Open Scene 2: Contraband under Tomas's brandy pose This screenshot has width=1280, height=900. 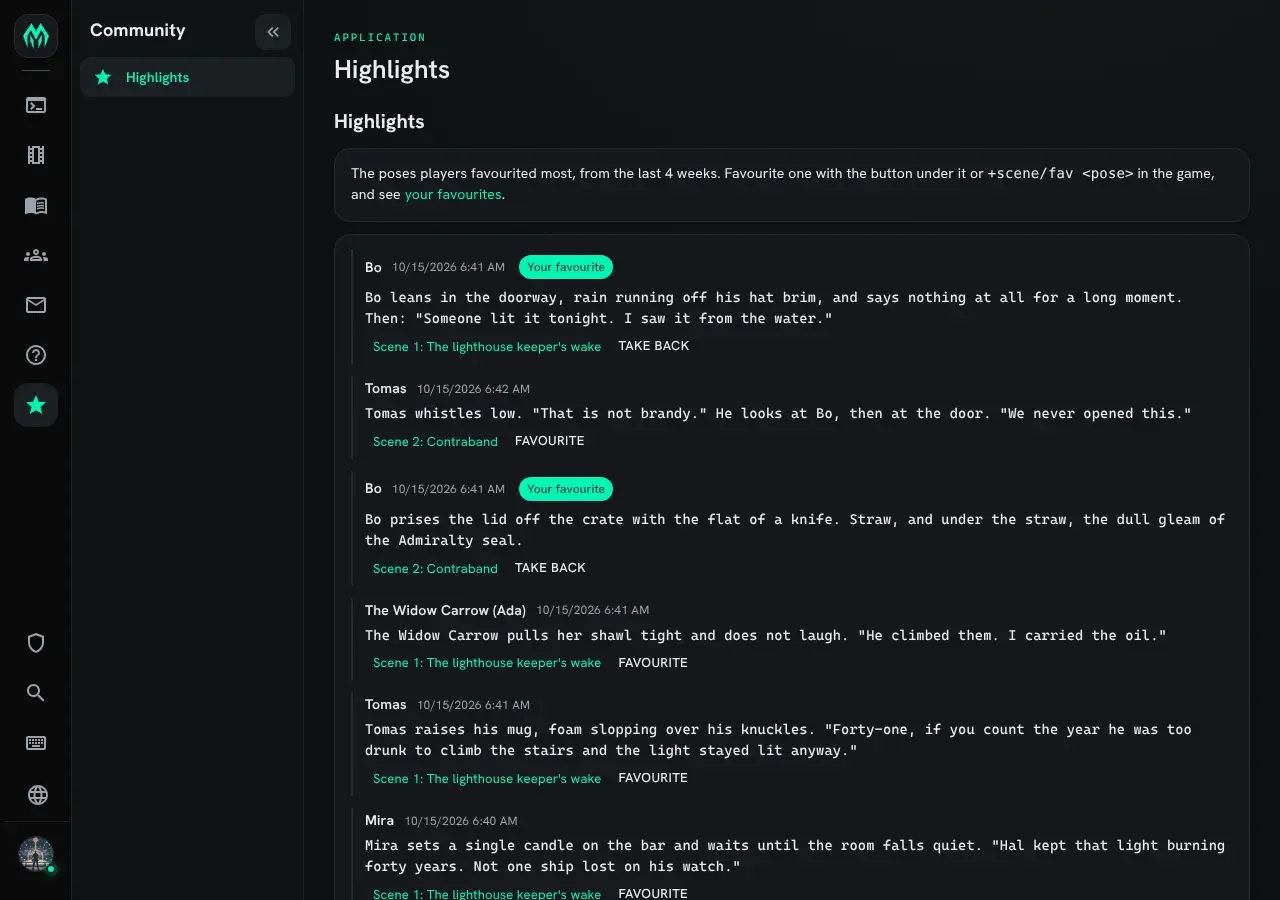435,441
